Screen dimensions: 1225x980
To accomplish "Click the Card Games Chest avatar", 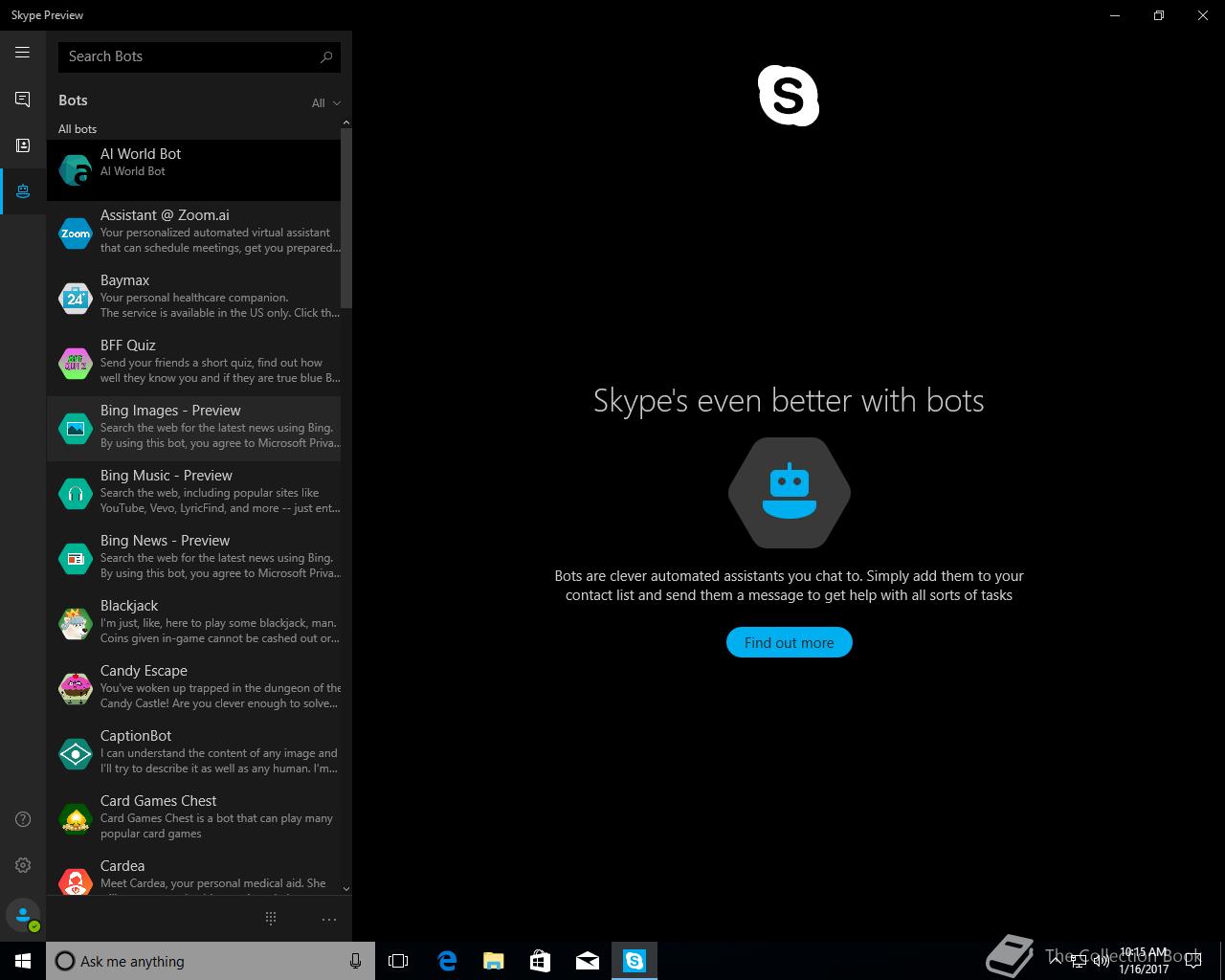I will pyautogui.click(x=76, y=818).
